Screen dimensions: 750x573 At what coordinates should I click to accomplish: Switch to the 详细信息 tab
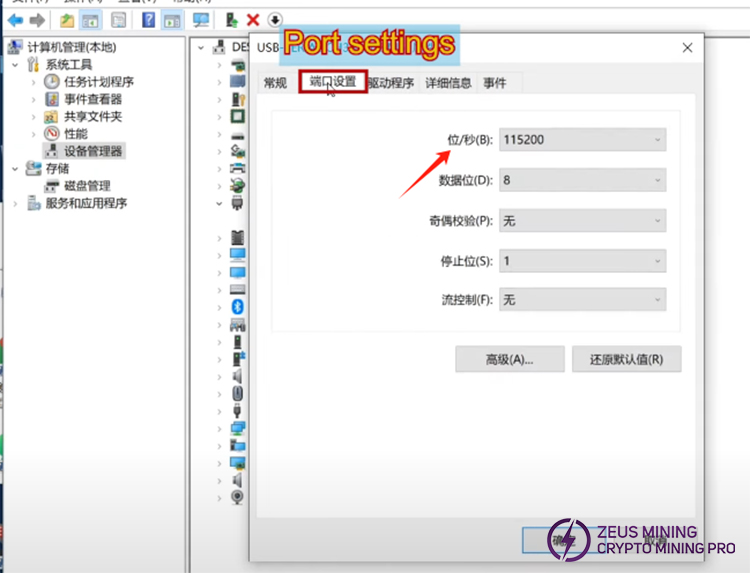448,83
